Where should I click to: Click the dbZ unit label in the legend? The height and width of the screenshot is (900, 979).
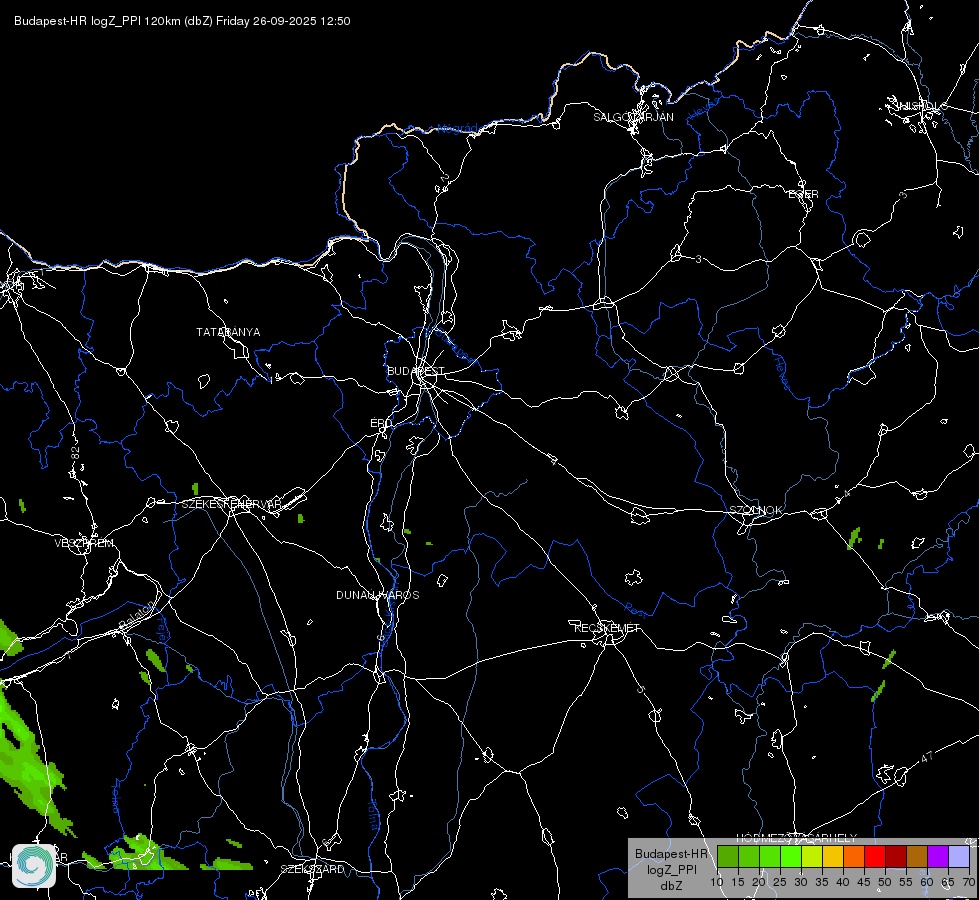(x=671, y=886)
